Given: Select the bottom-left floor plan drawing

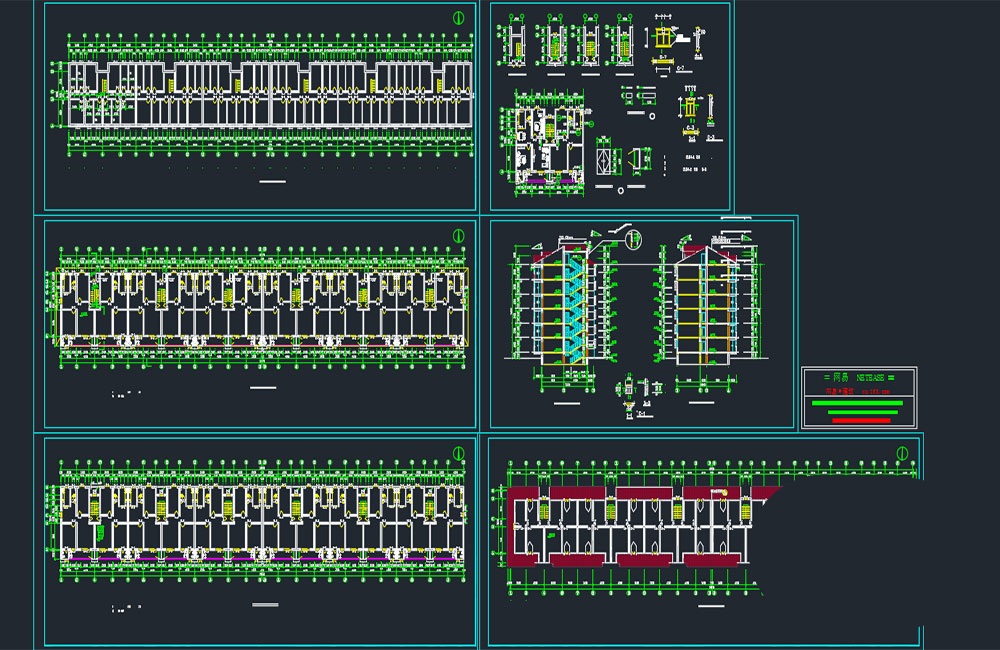Looking at the screenshot, I should click(261, 521).
